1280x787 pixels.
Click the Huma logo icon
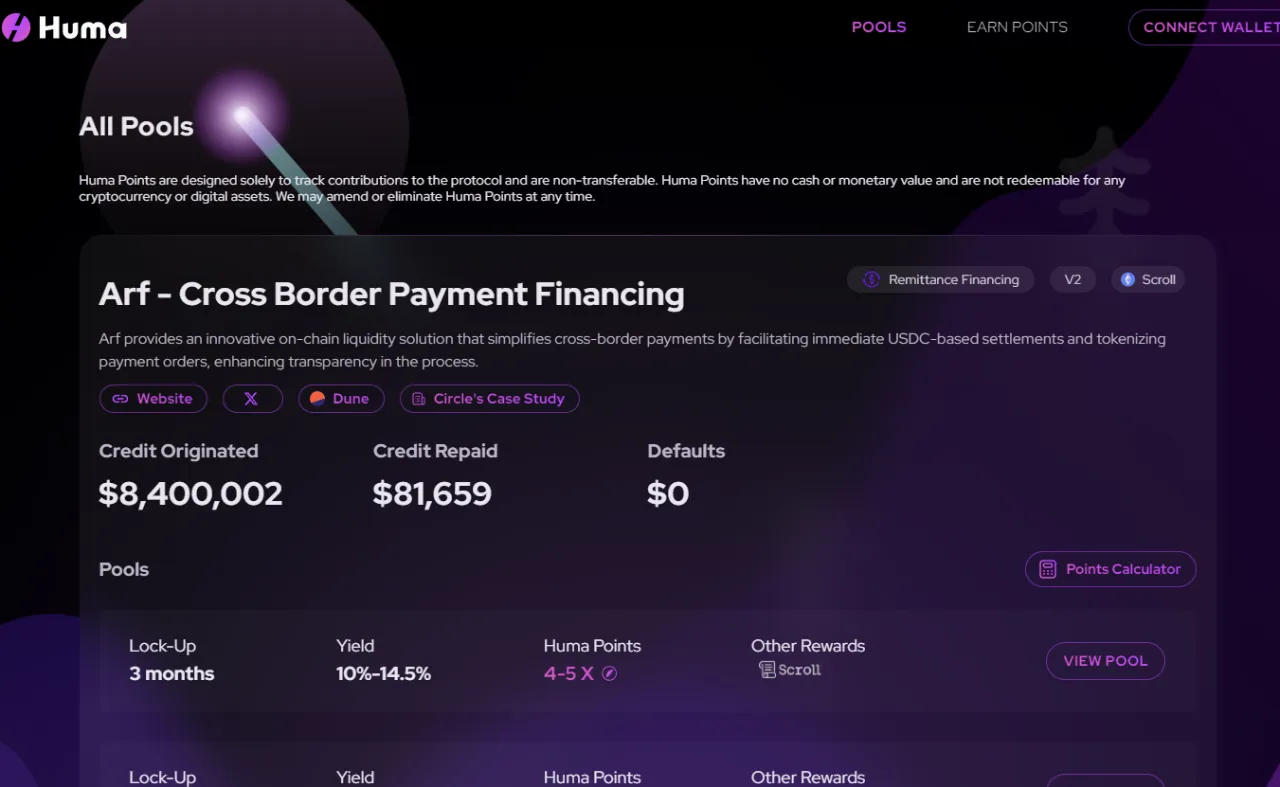tap(16, 27)
